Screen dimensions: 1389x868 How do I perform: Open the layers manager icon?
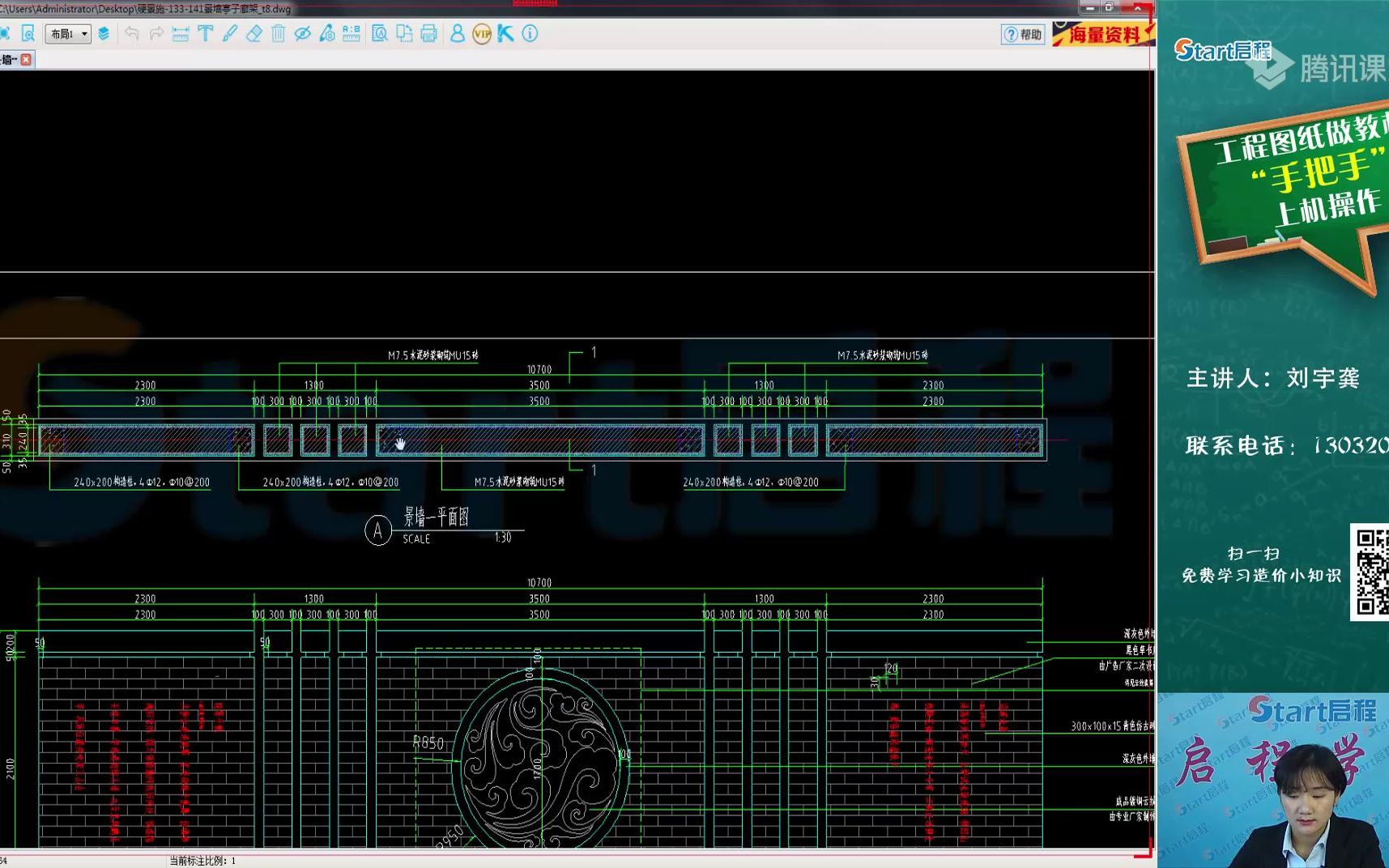[104, 34]
